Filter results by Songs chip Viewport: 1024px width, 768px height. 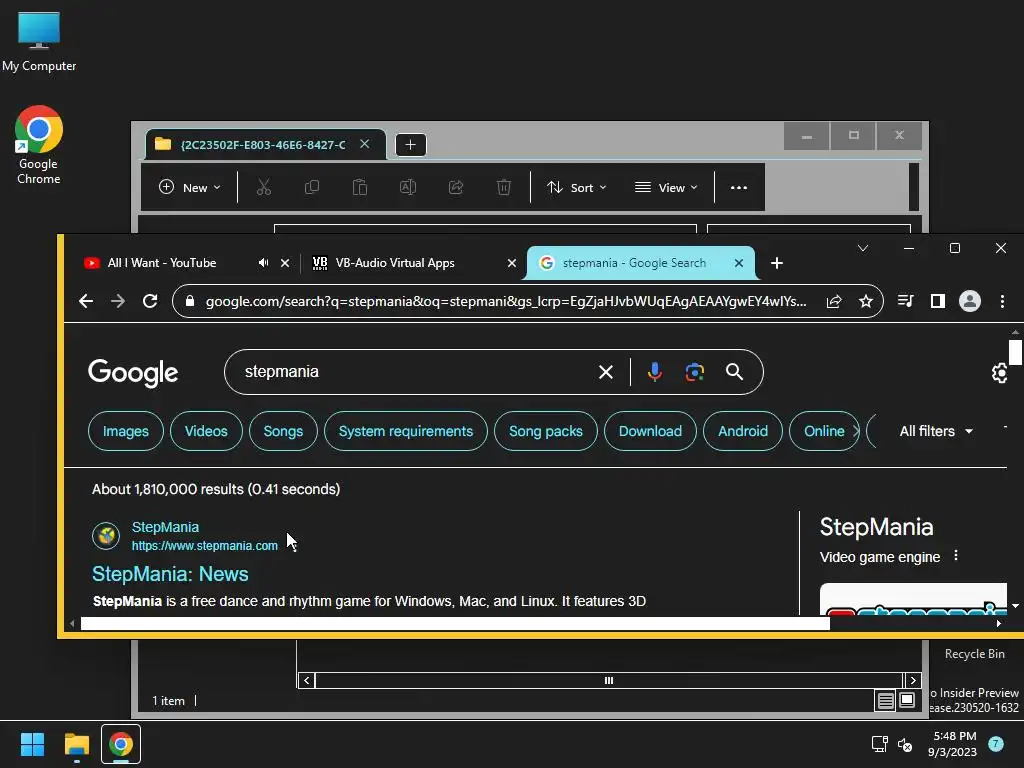[283, 431]
